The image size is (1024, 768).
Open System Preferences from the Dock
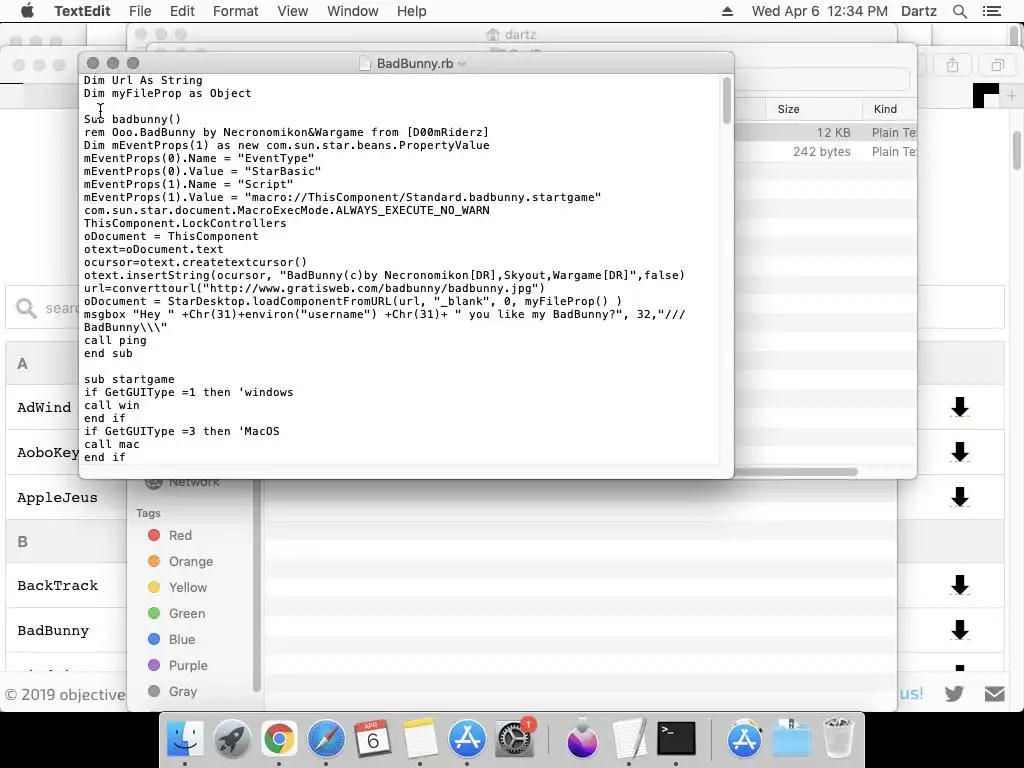coord(515,739)
